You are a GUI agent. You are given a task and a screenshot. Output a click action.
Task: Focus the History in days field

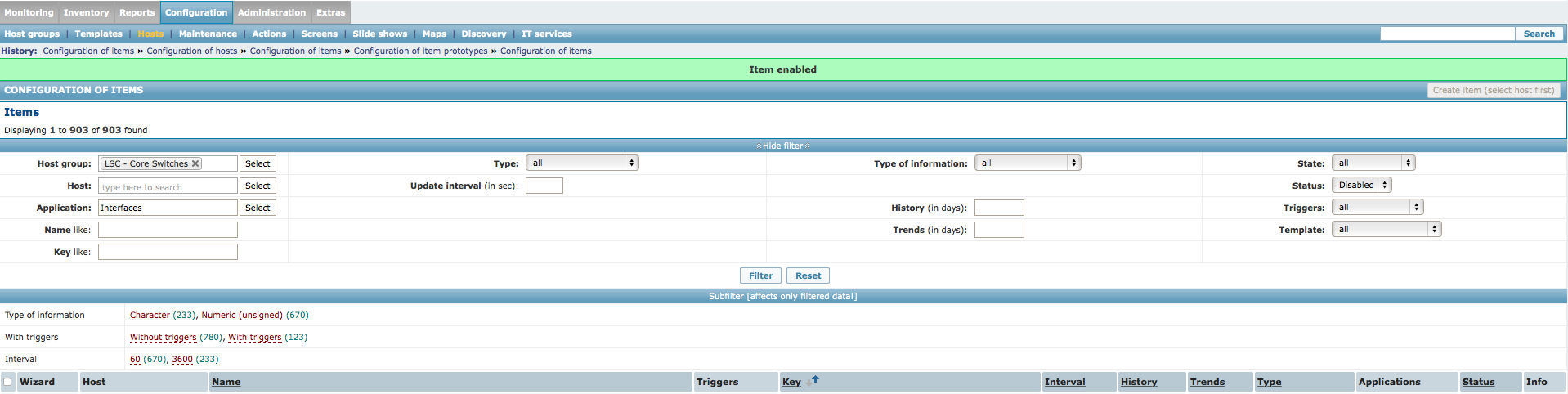[999, 208]
